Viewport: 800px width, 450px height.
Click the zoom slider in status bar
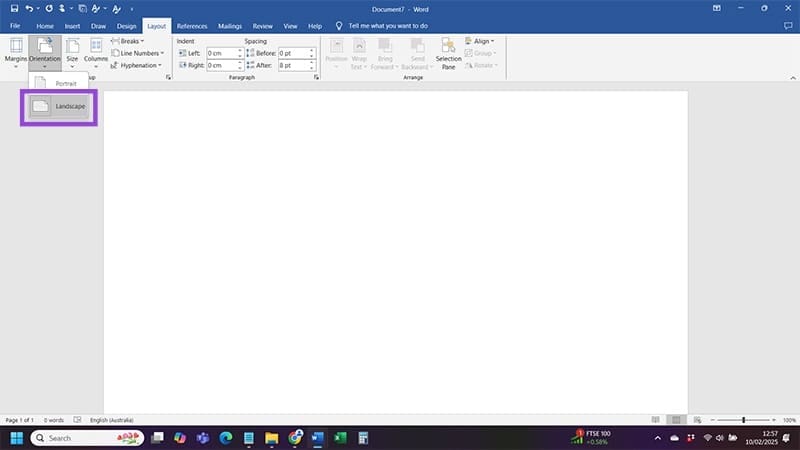(744, 420)
